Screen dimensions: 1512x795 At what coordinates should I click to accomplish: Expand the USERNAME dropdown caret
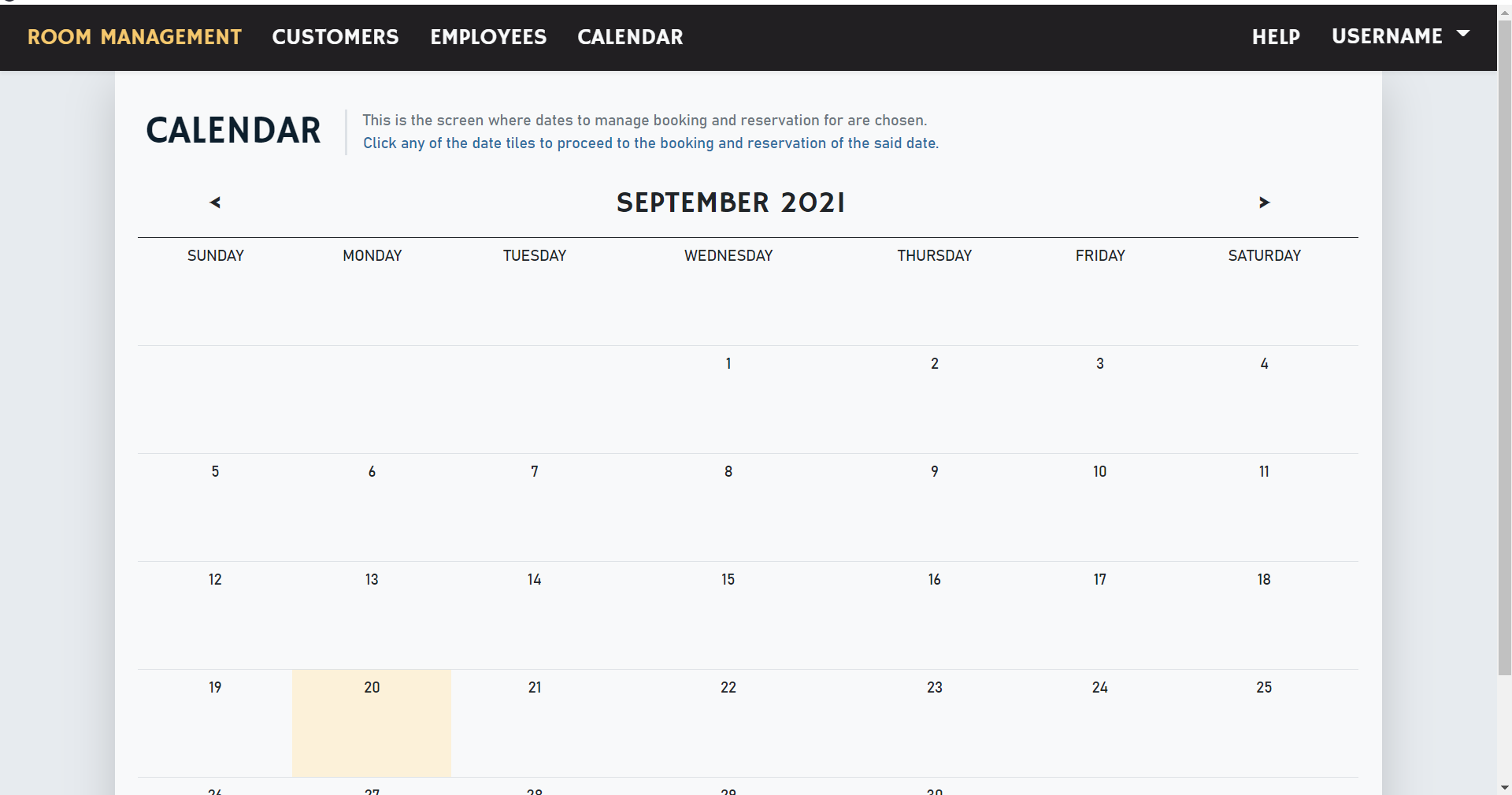[1463, 34]
